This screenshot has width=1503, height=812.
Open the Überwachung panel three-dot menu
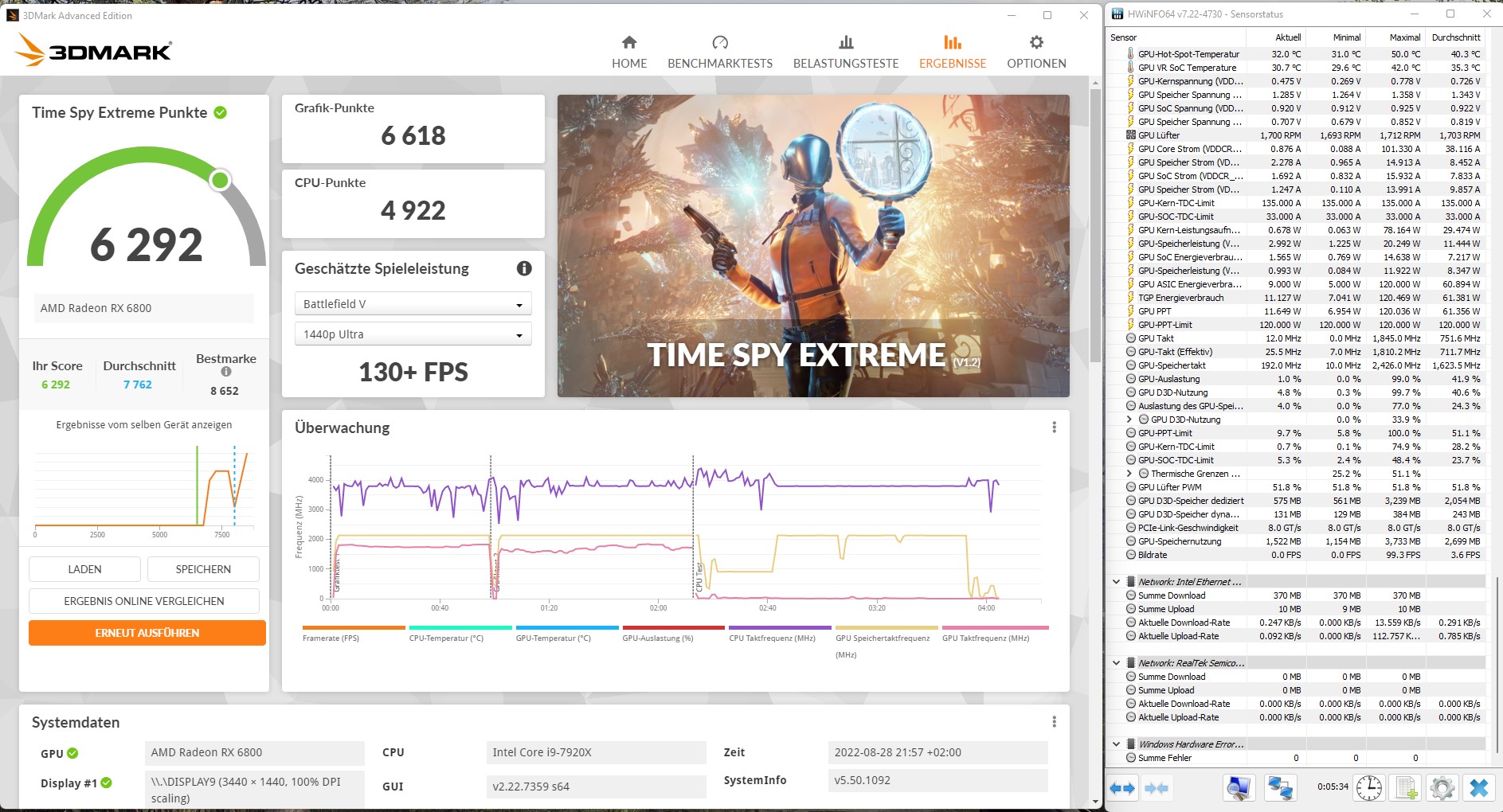pos(1054,427)
